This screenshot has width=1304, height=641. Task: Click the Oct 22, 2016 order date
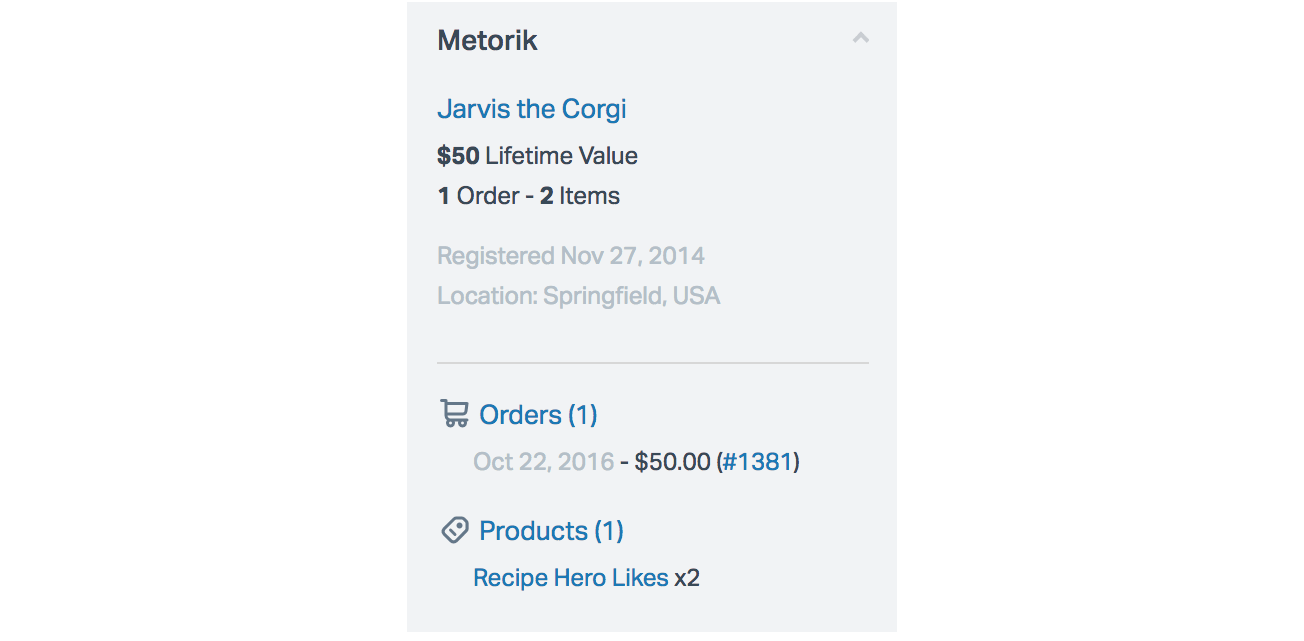pyautogui.click(x=543, y=462)
